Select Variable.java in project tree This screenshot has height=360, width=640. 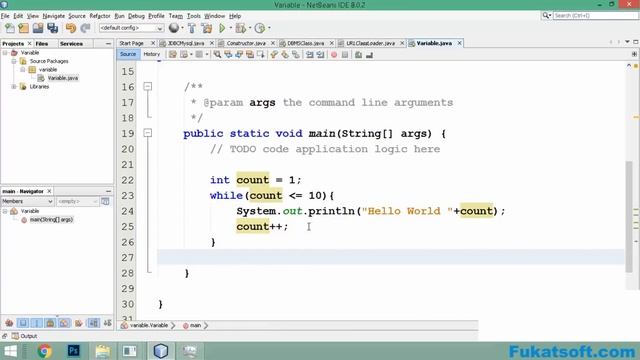[x=62, y=78]
